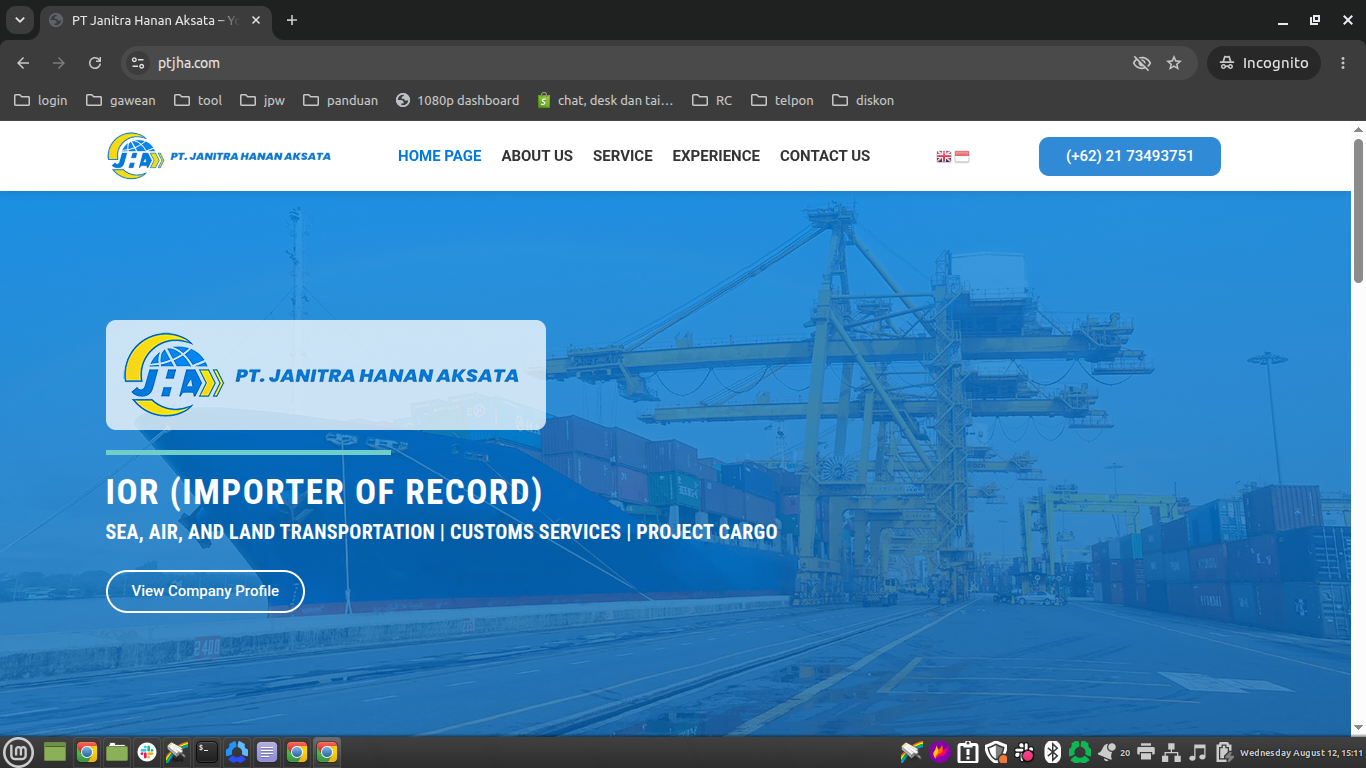The width and height of the screenshot is (1366, 768).
Task: Call the (+62) 21 73493751 button
Action: (1130, 156)
